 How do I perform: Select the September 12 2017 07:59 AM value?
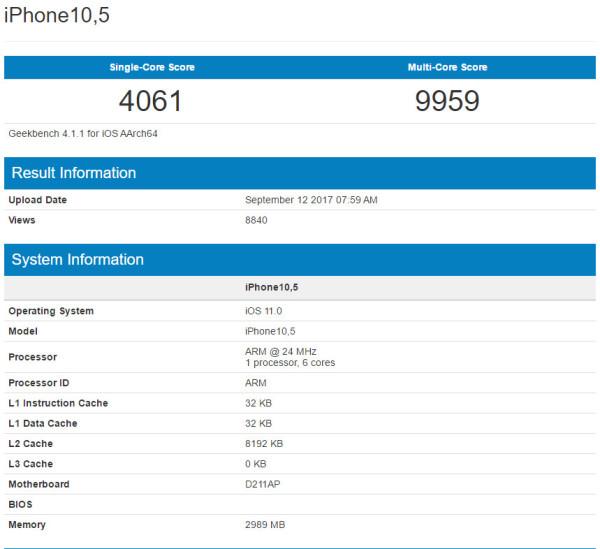tap(311, 200)
